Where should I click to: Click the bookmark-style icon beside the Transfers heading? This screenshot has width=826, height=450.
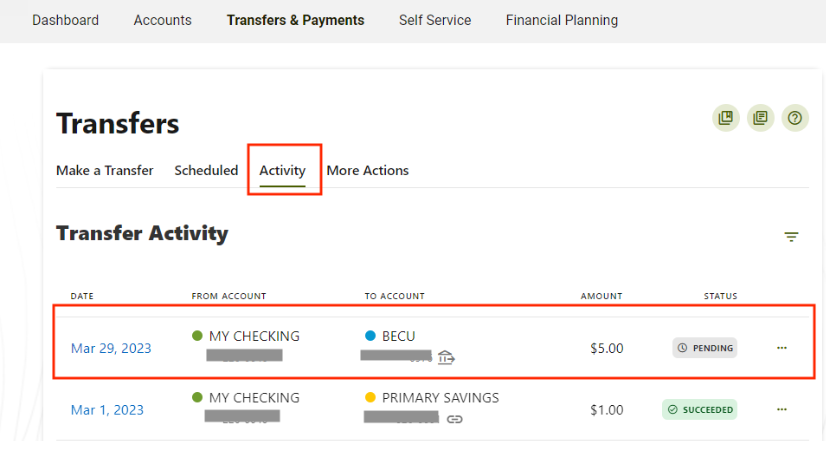tap(726, 118)
